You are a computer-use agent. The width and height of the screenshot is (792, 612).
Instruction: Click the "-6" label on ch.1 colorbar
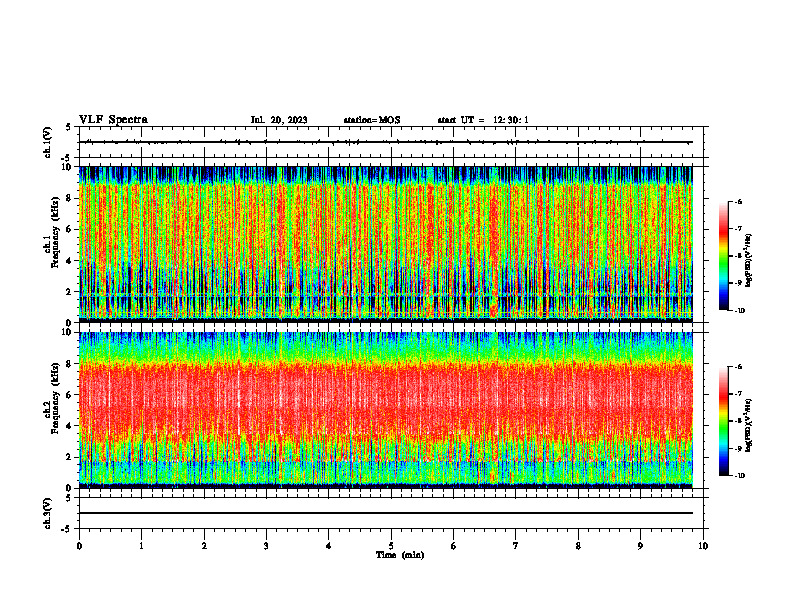738,202
